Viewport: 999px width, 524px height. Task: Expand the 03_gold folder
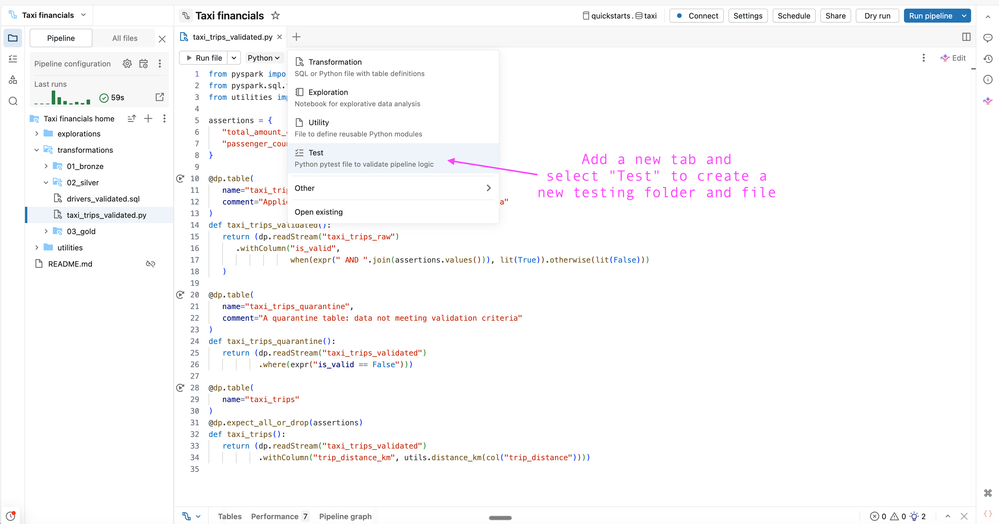[46, 231]
